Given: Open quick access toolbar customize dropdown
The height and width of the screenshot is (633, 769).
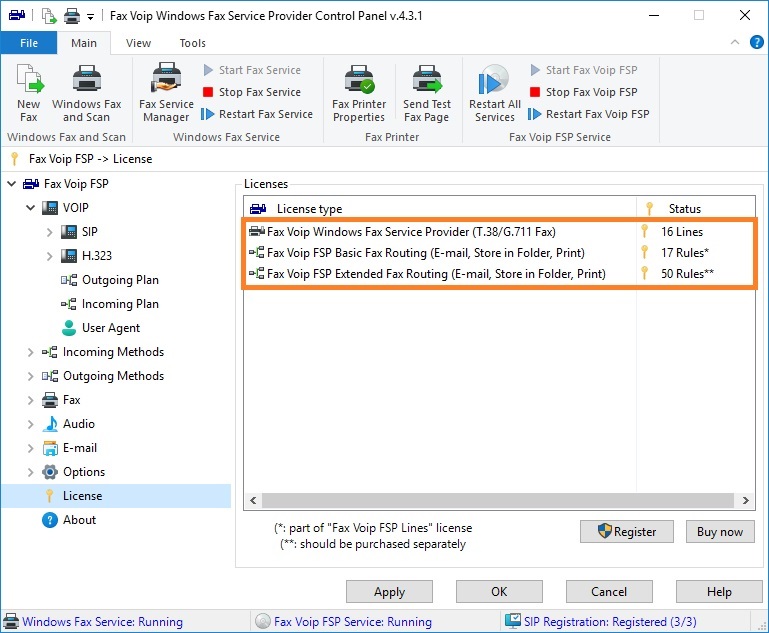Looking at the screenshot, I should (x=90, y=17).
